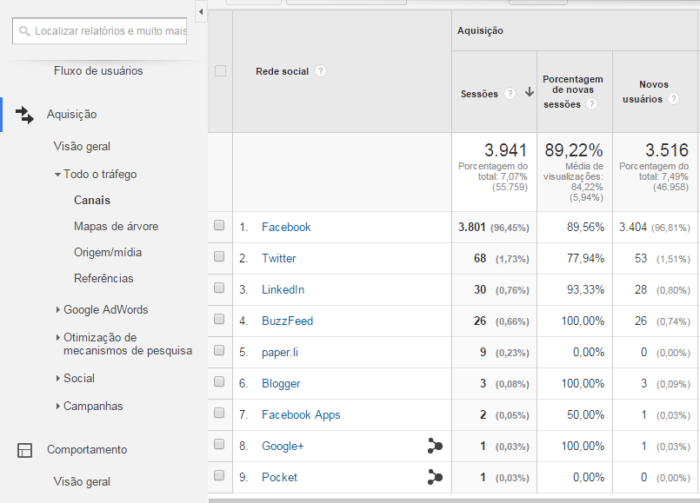Screen dimensions: 700x503
Task: Check the BuzzFeed row checkbox
Action: [219, 319]
